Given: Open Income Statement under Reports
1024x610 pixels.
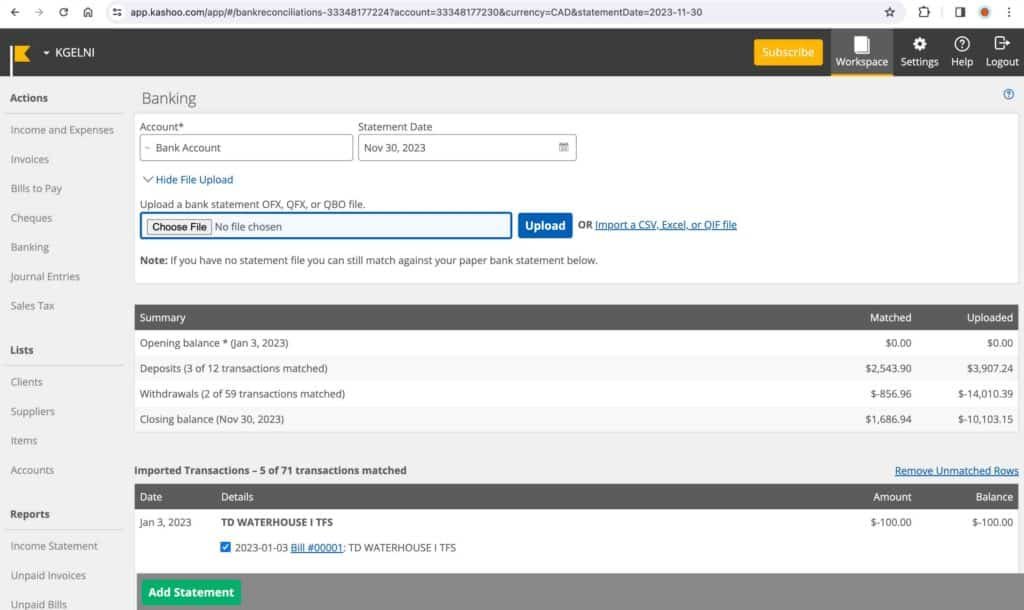Looking at the screenshot, I should pos(52,546).
